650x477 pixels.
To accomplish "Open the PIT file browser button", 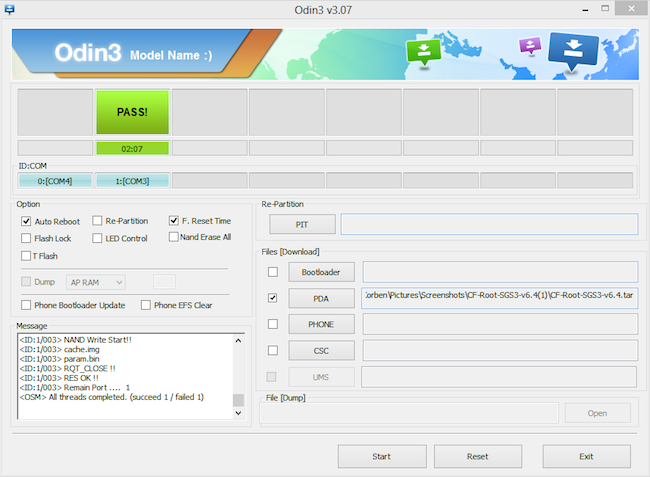I will point(302,224).
